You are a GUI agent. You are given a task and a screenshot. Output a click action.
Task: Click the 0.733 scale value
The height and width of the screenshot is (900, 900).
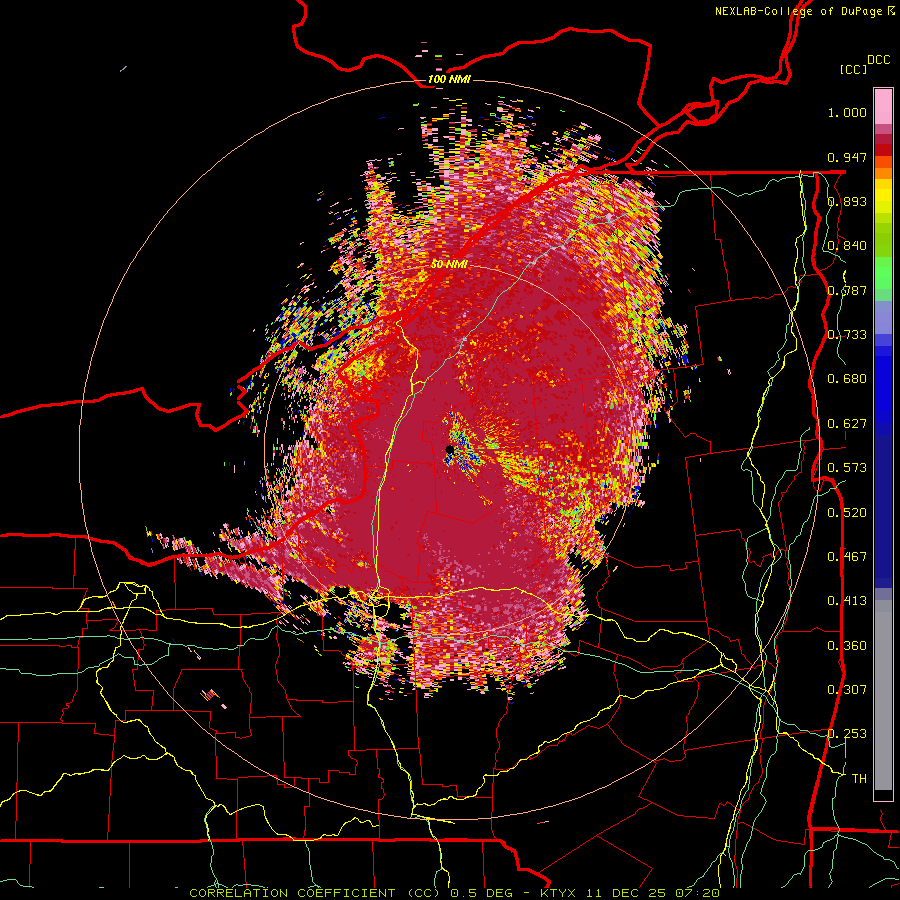847,335
